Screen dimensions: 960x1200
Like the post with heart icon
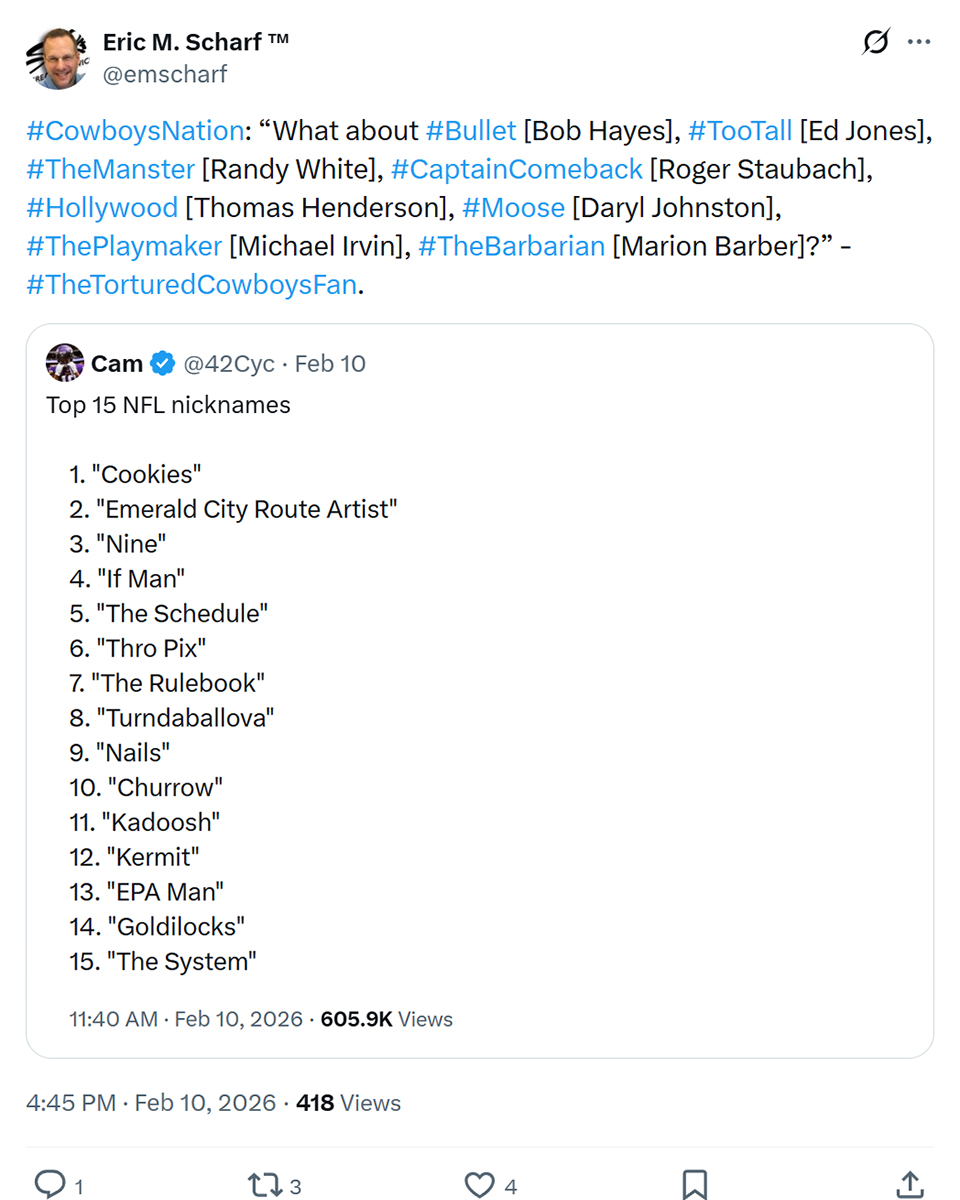(x=480, y=1185)
